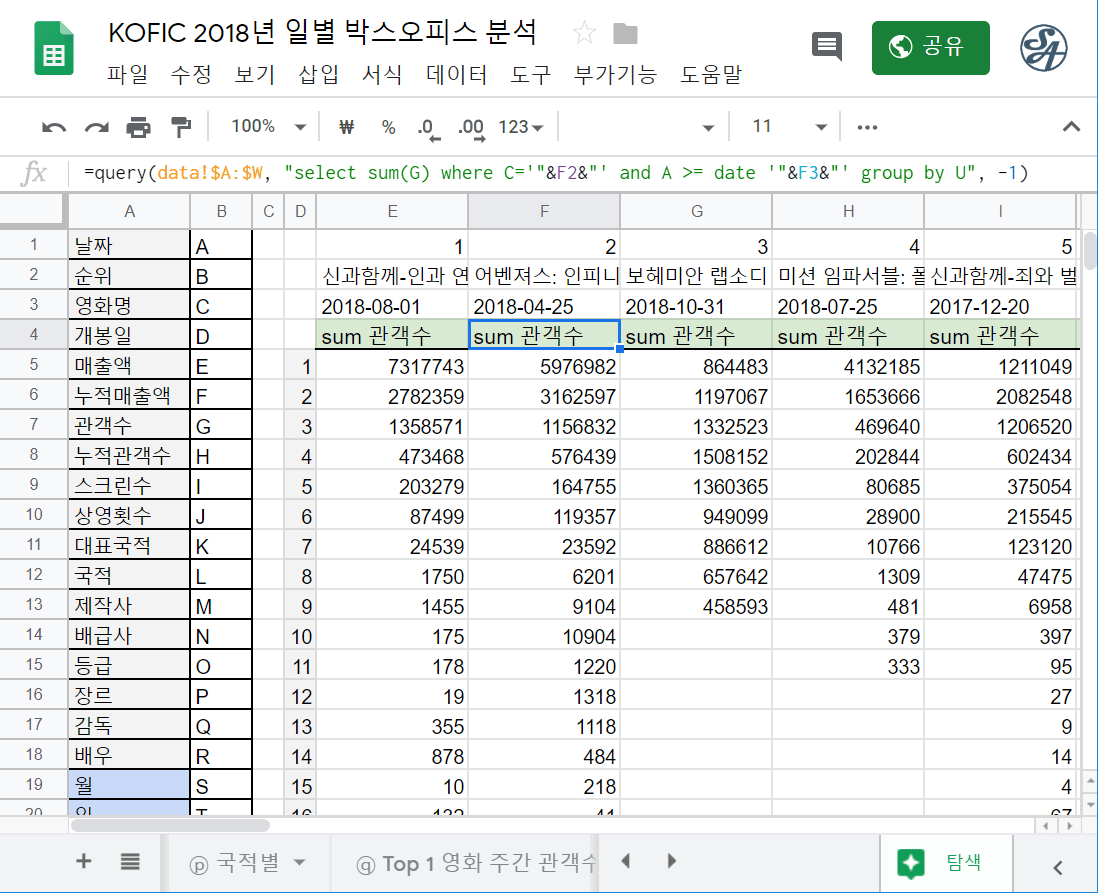The height and width of the screenshot is (893, 1098).
Task: Expand the font size 11 dropdown
Action: click(789, 127)
